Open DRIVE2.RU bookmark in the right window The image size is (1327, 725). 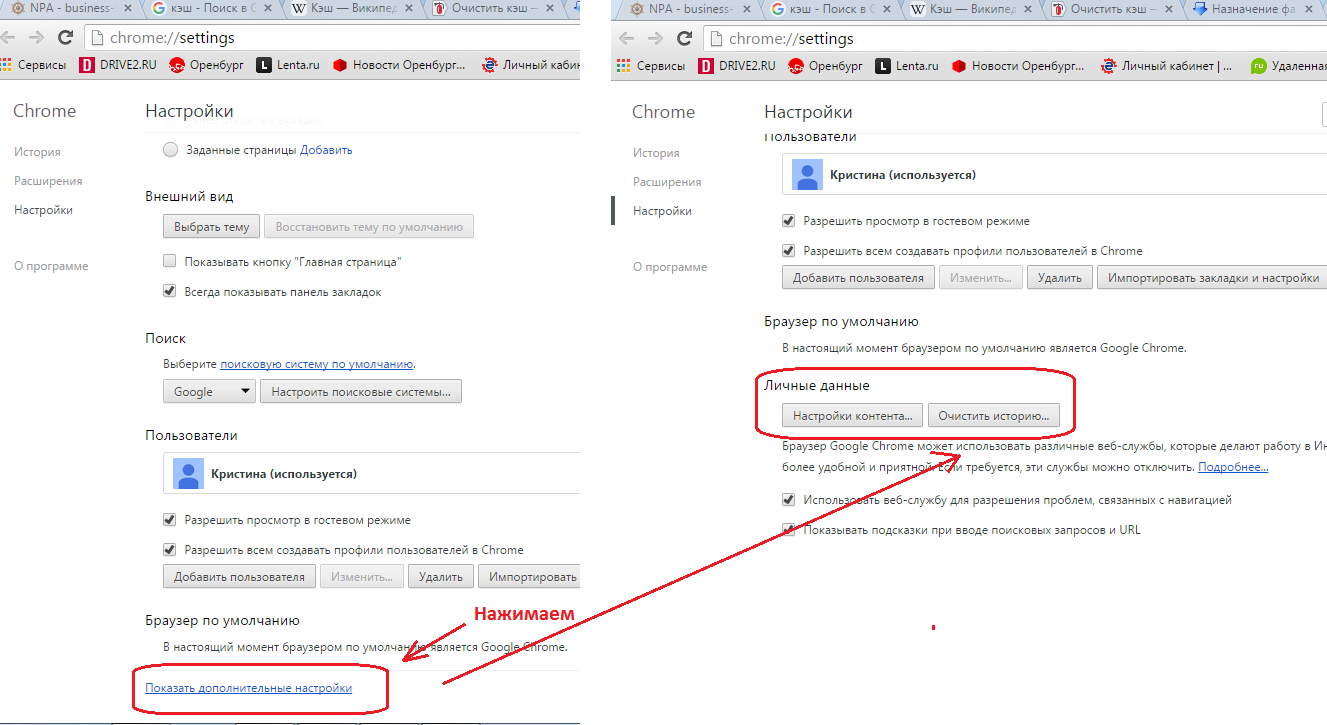pyautogui.click(x=736, y=66)
